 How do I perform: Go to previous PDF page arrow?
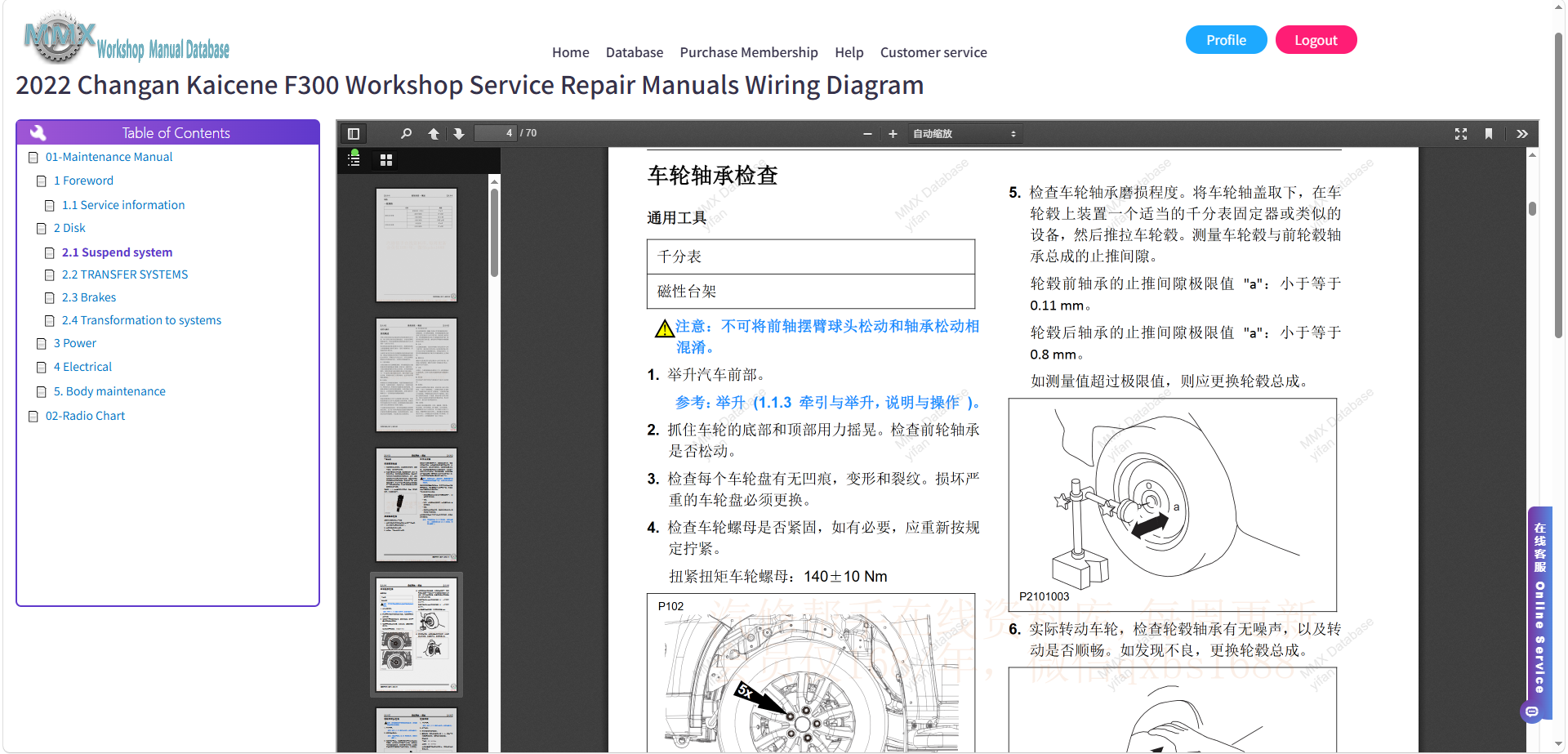click(x=434, y=134)
